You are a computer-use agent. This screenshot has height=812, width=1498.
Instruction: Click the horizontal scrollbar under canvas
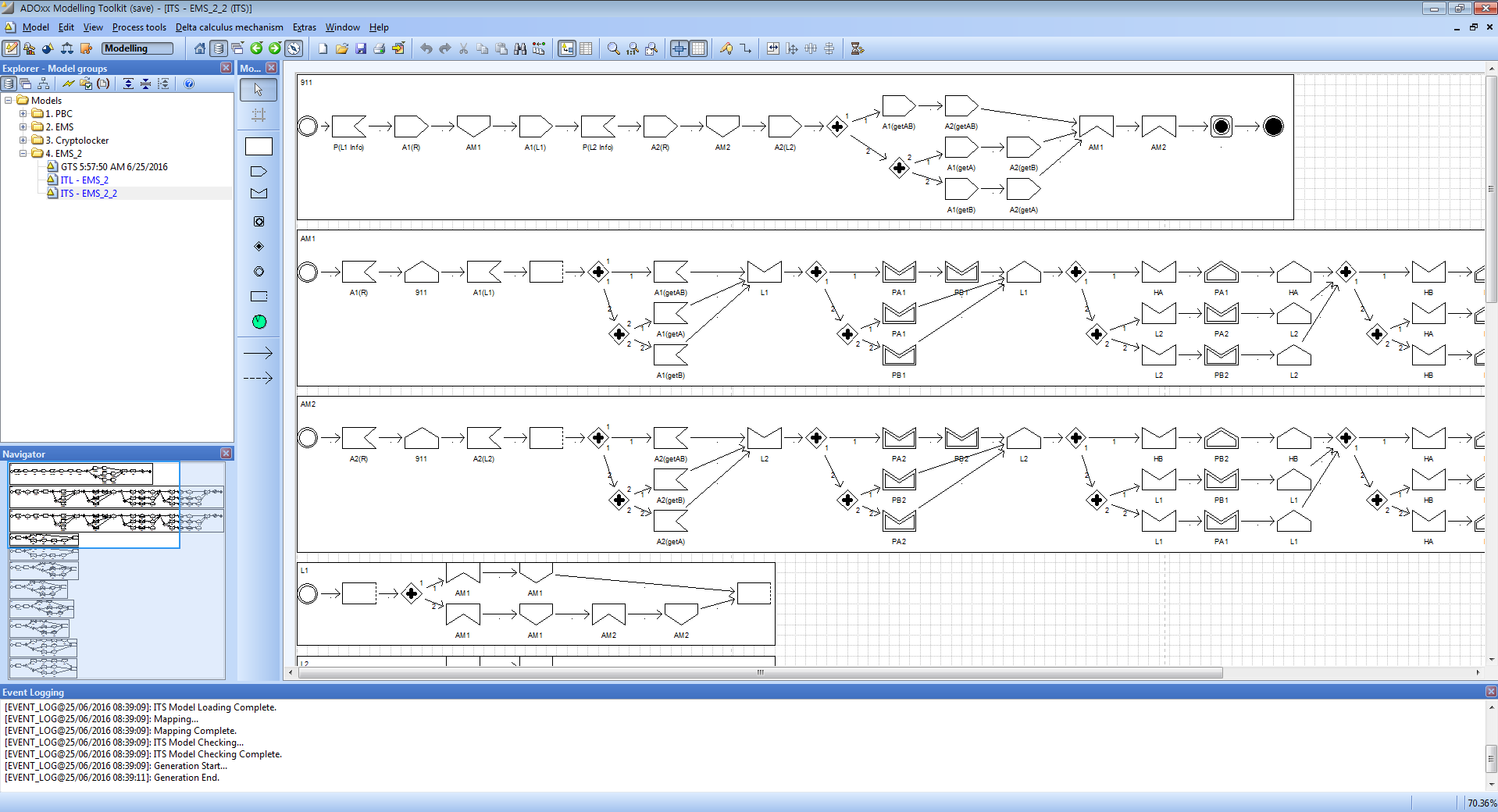click(x=760, y=672)
